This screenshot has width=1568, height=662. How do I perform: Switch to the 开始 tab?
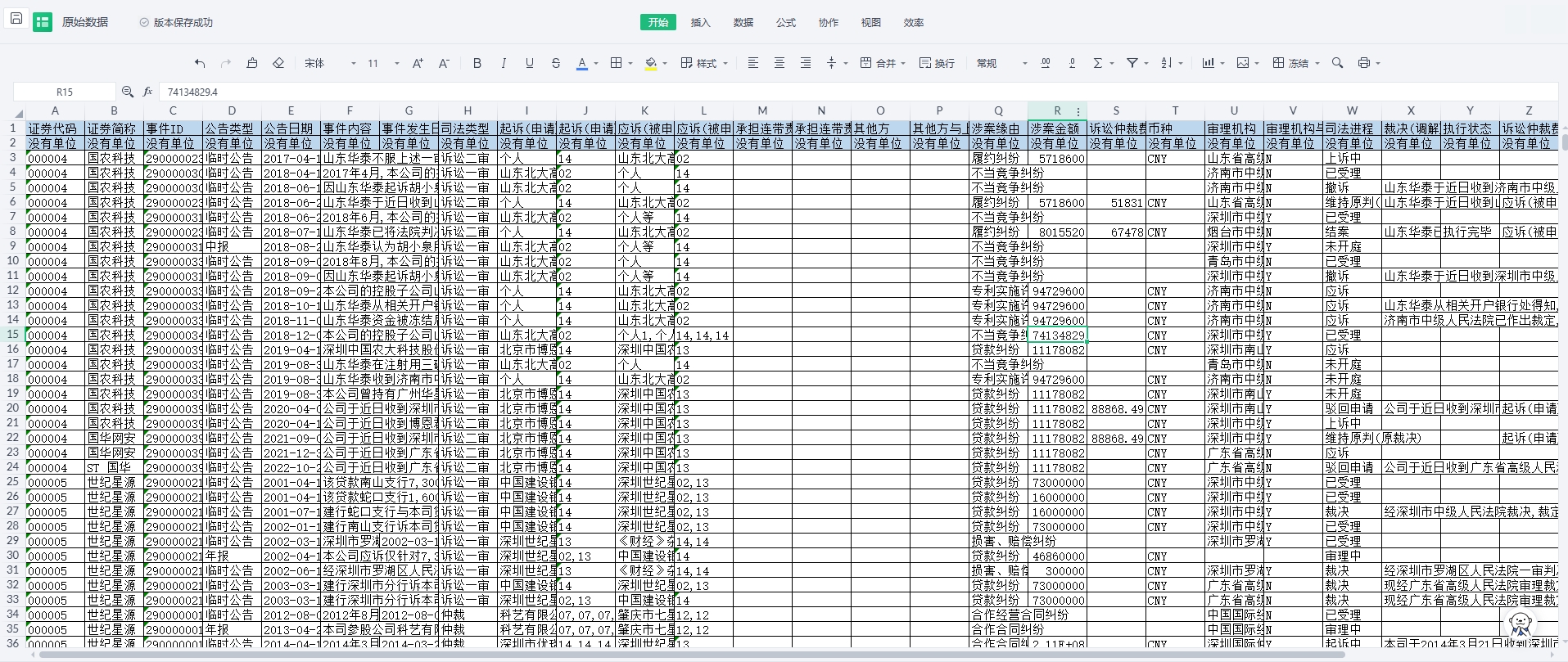click(x=658, y=22)
